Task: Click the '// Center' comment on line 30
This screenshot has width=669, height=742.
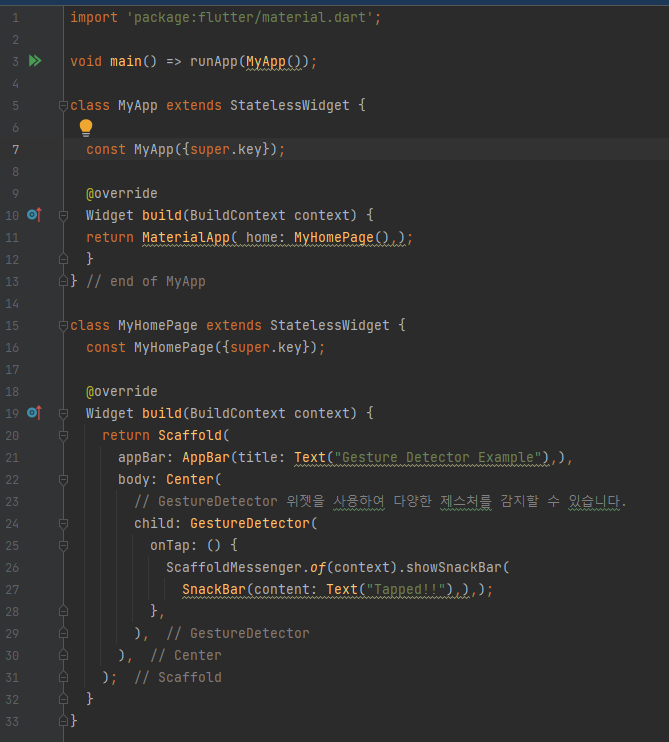Action: click(x=185, y=655)
